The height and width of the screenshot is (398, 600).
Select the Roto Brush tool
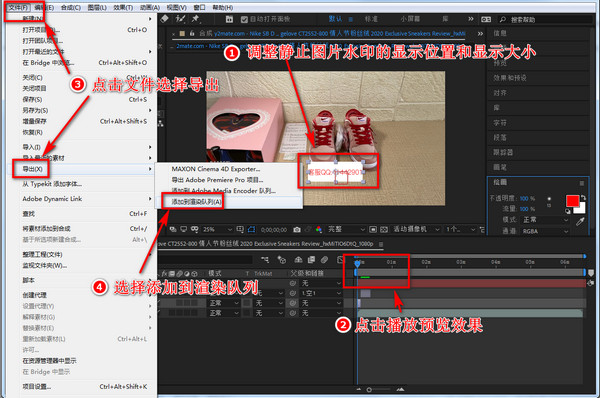(180, 19)
